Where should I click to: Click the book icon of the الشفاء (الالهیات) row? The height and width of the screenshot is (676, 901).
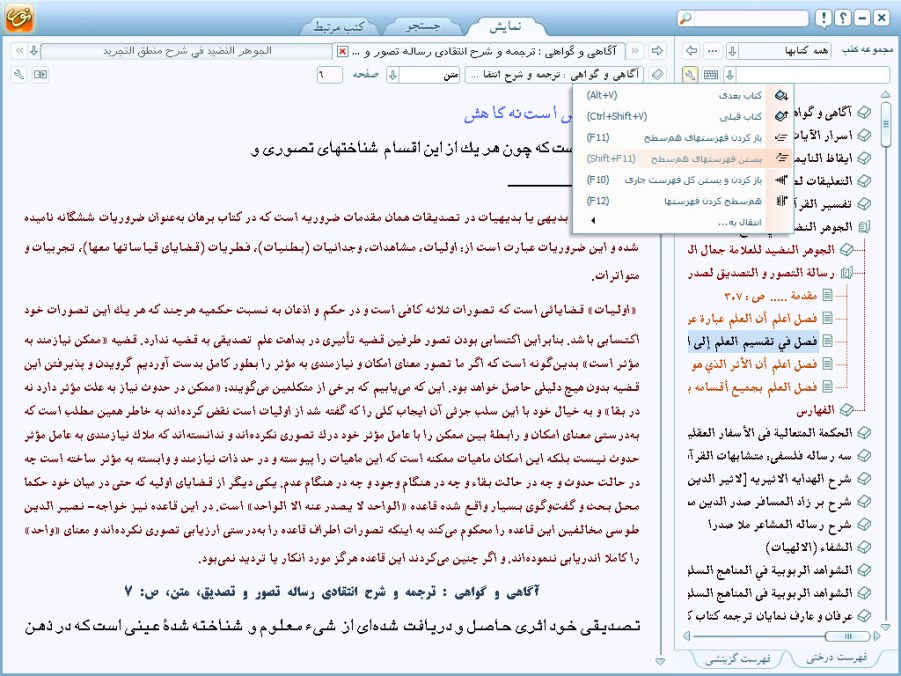[864, 547]
